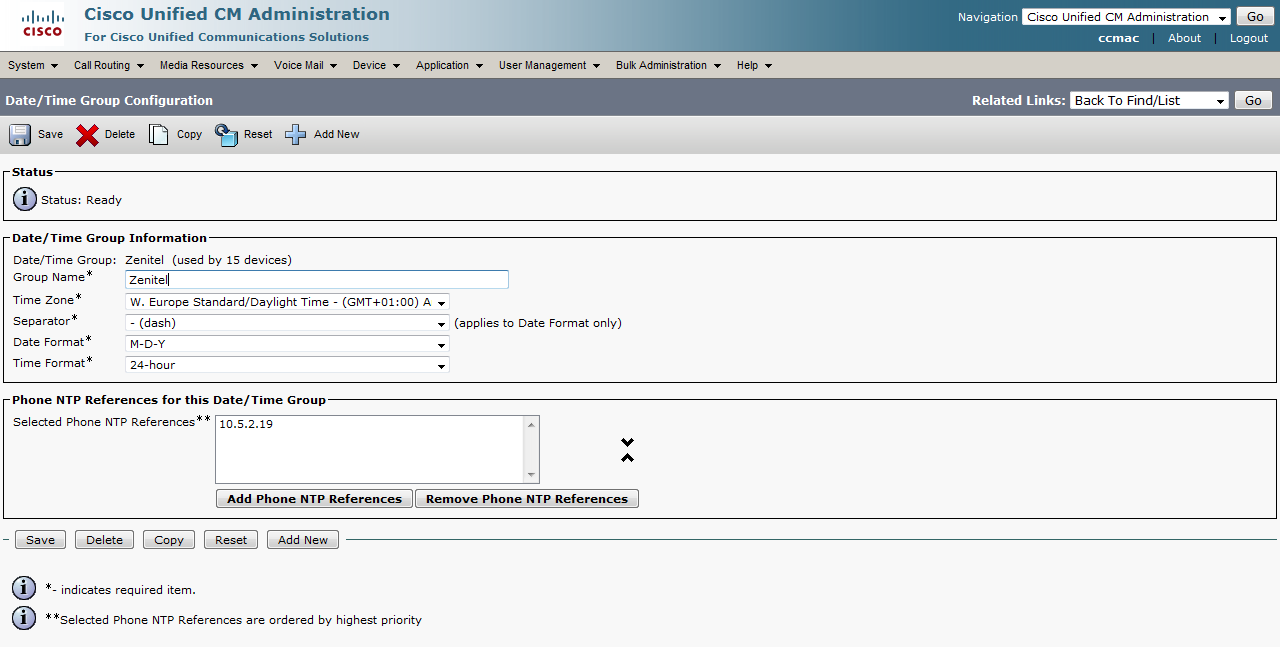The image size is (1280, 647).
Task: Open the Time Zone dropdown
Action: (287, 302)
